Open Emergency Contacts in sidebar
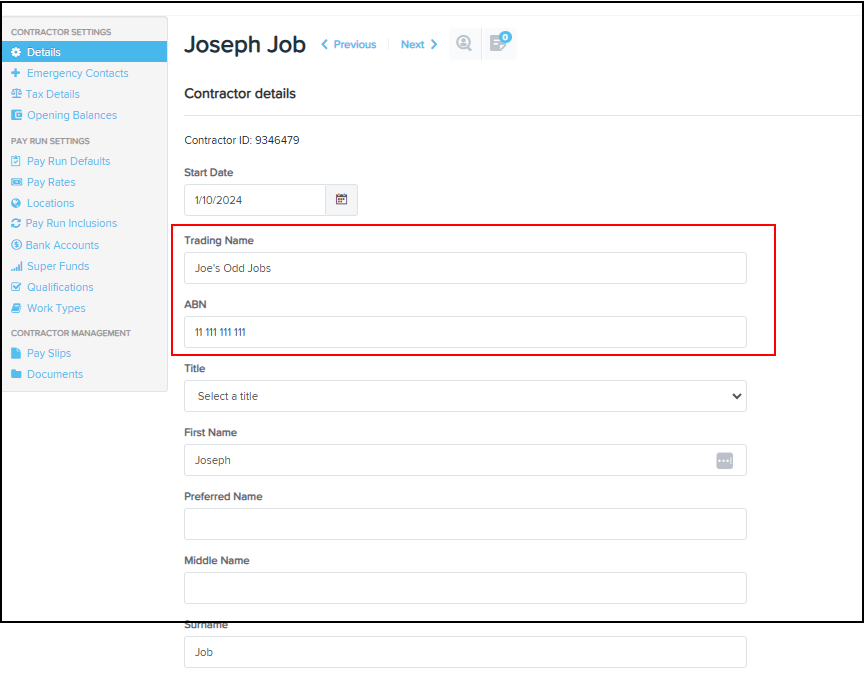Viewport: 864px width, 677px height. coord(77,73)
